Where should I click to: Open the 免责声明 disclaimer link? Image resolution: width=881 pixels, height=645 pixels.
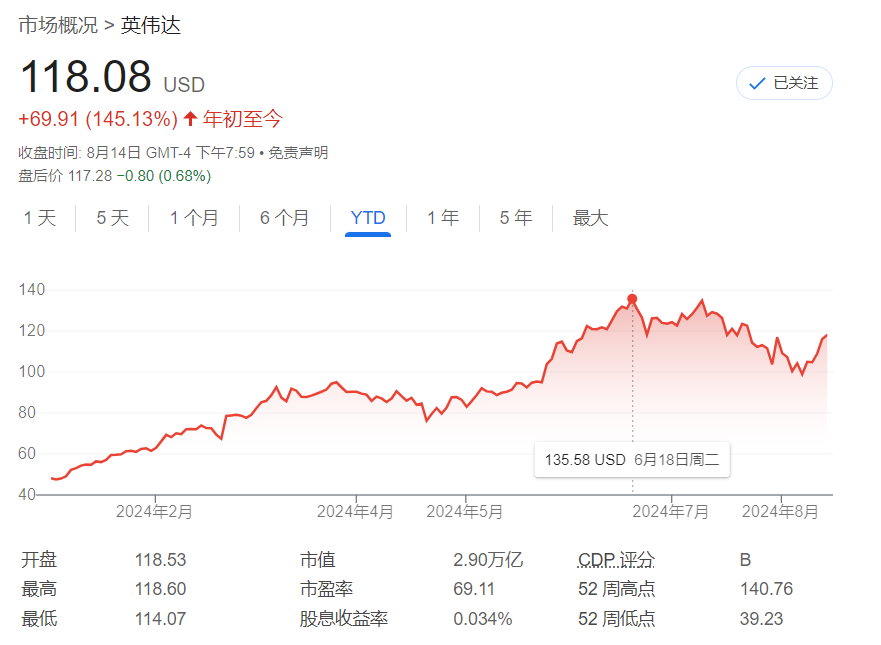[298, 153]
